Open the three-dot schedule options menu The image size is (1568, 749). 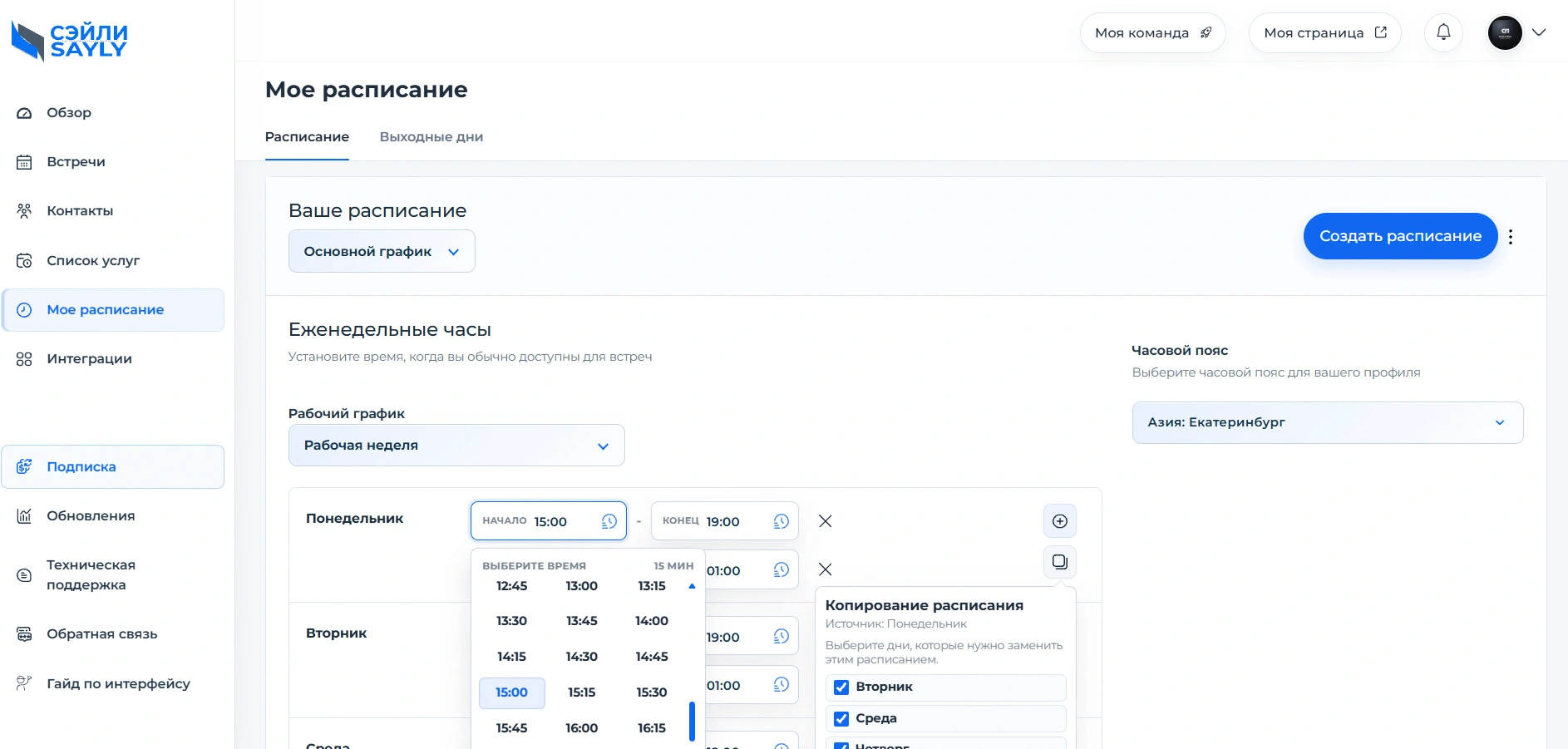(x=1511, y=237)
